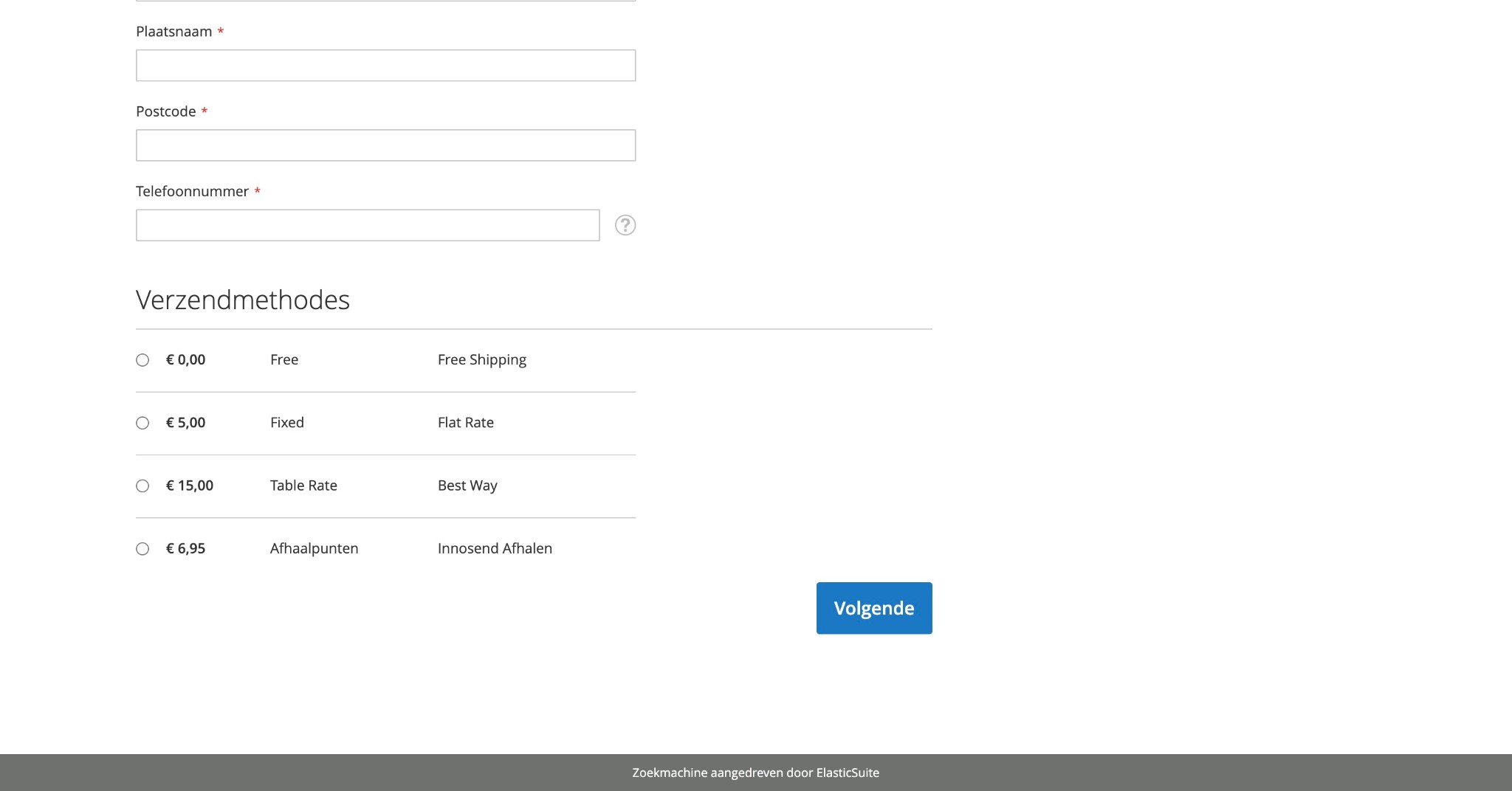
Task: Select the Free Shipping radio button
Action: pos(142,359)
